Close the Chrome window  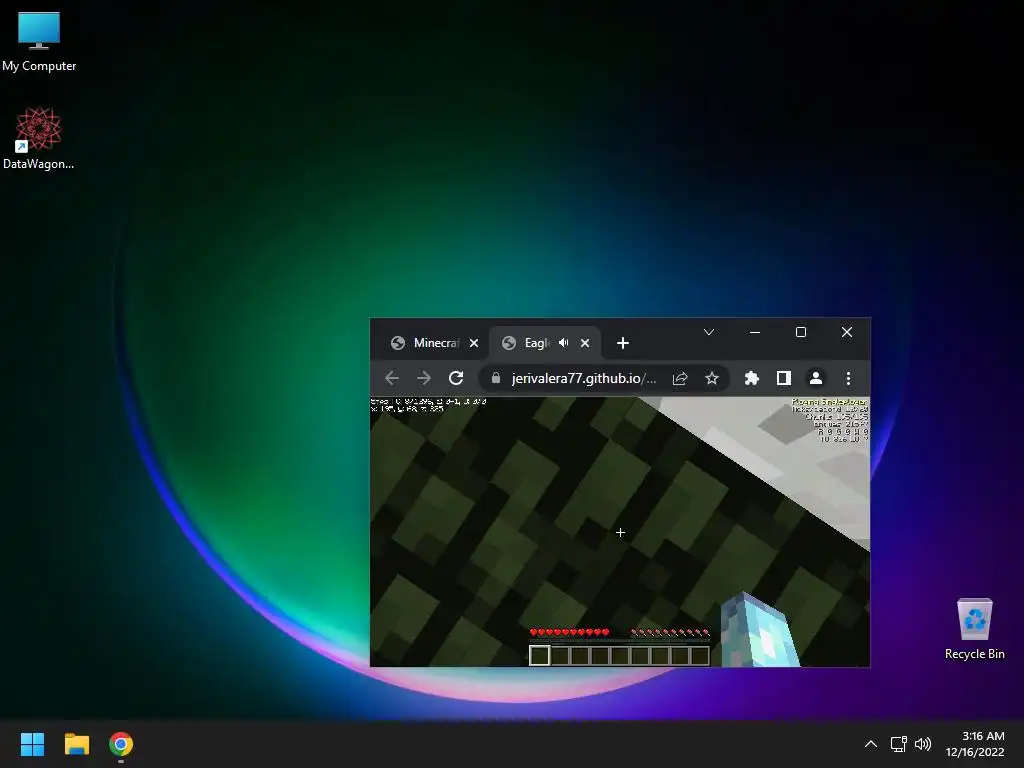click(x=847, y=332)
